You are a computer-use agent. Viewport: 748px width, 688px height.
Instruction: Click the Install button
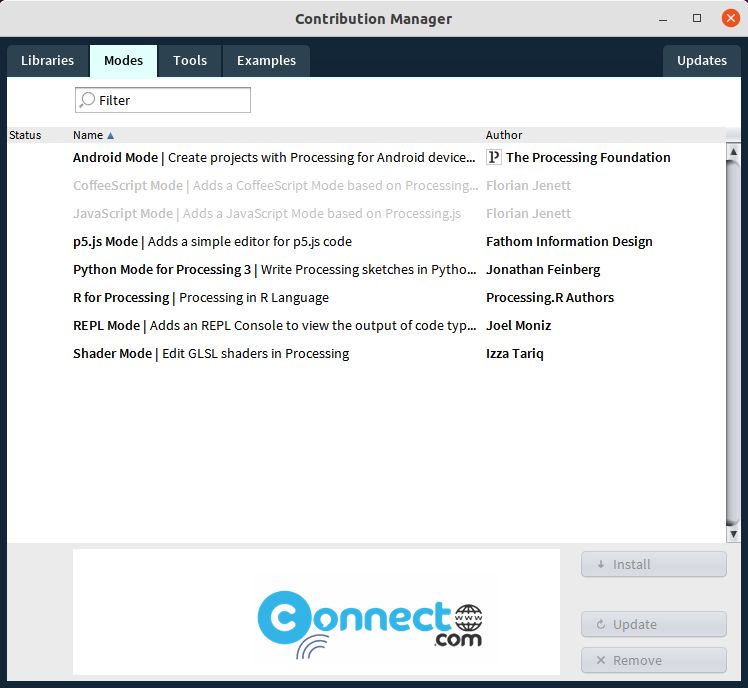654,564
